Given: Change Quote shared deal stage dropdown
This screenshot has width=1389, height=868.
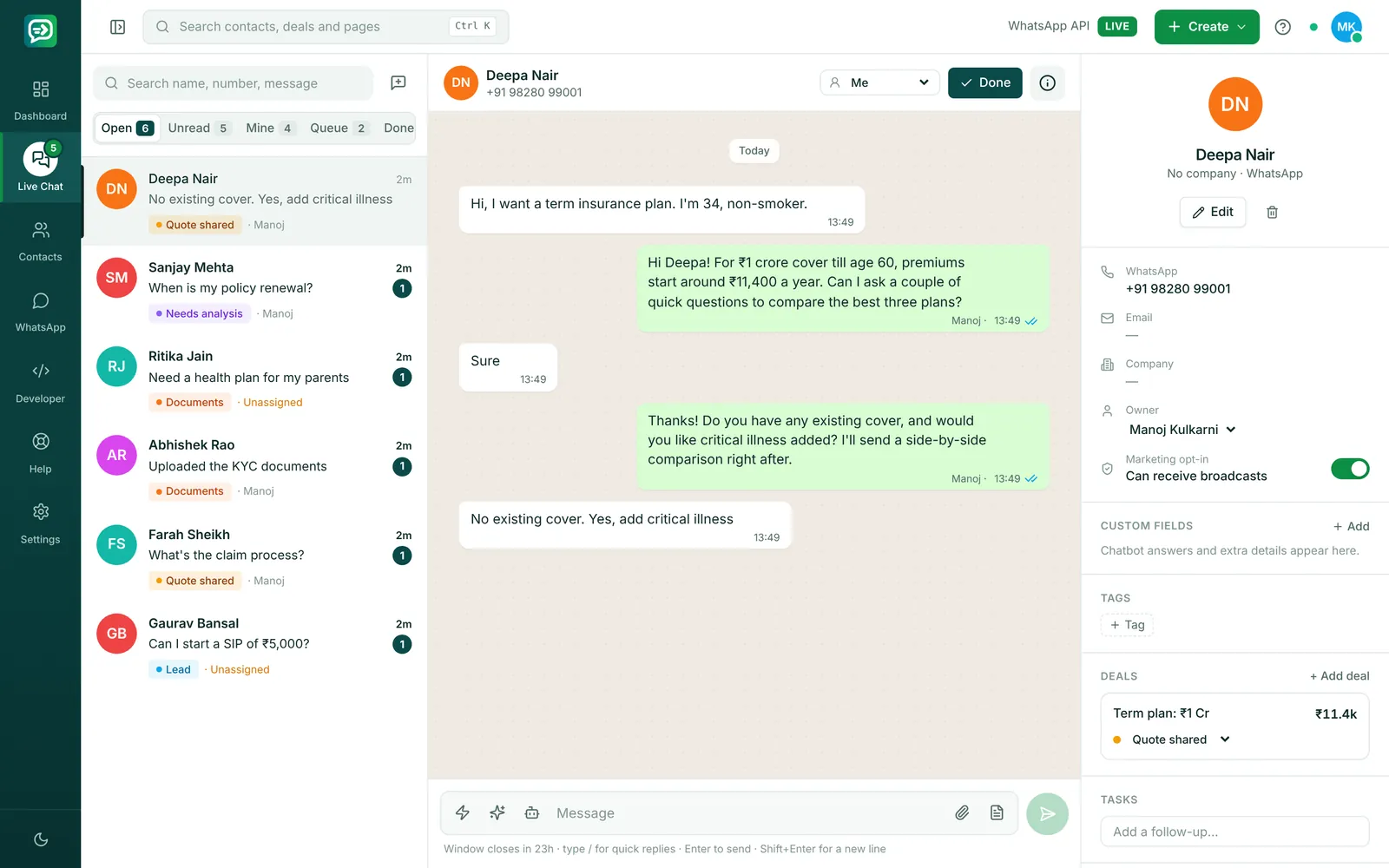Looking at the screenshot, I should click(x=1181, y=740).
